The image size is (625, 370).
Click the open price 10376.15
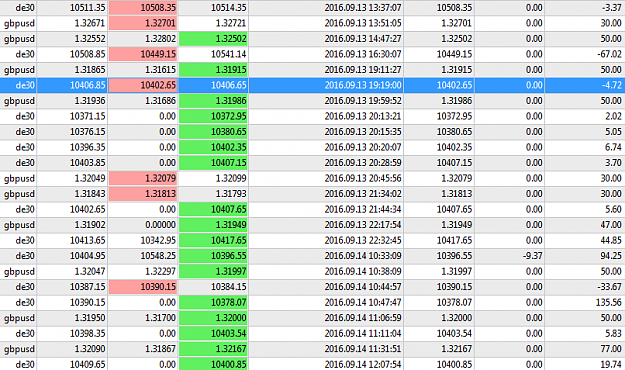point(88,132)
